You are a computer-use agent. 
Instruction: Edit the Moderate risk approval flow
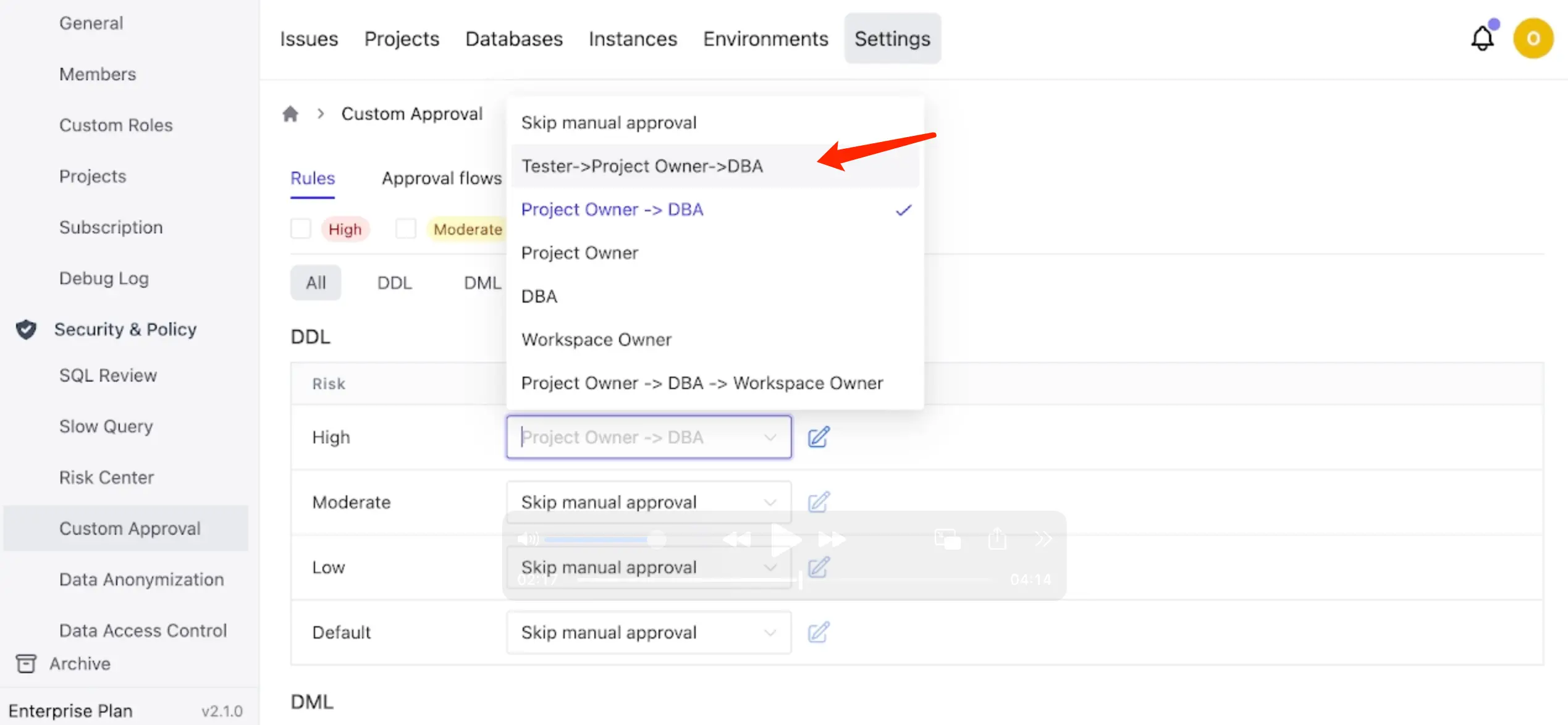pyautogui.click(x=818, y=502)
